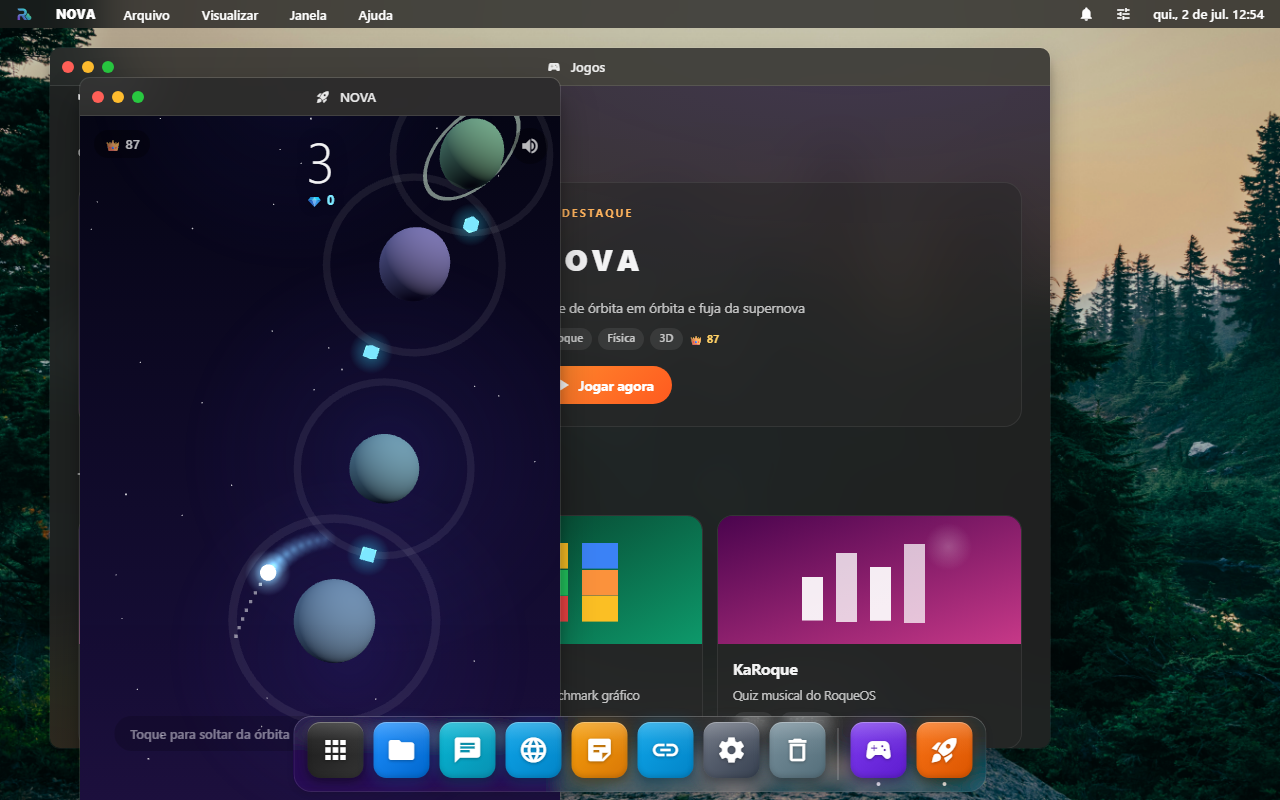Launch the Files app from the dock
The height and width of the screenshot is (800, 1280).
pyautogui.click(x=402, y=750)
